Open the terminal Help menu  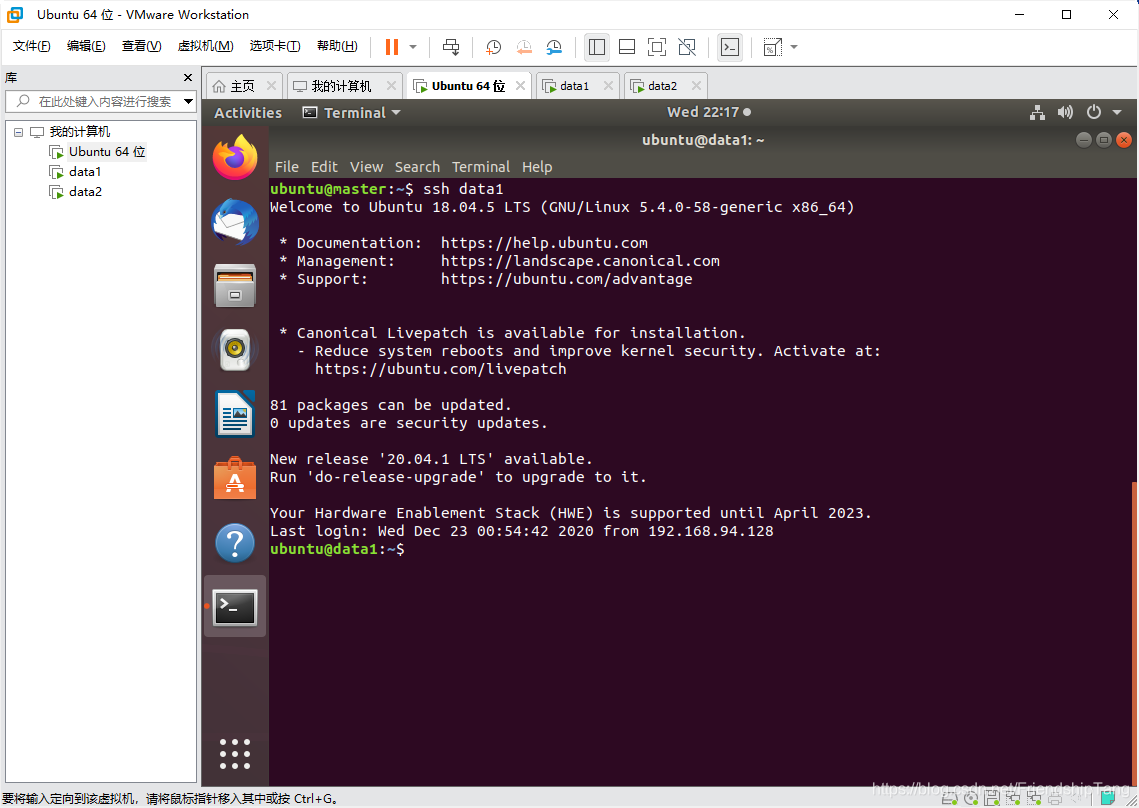[x=537, y=167]
